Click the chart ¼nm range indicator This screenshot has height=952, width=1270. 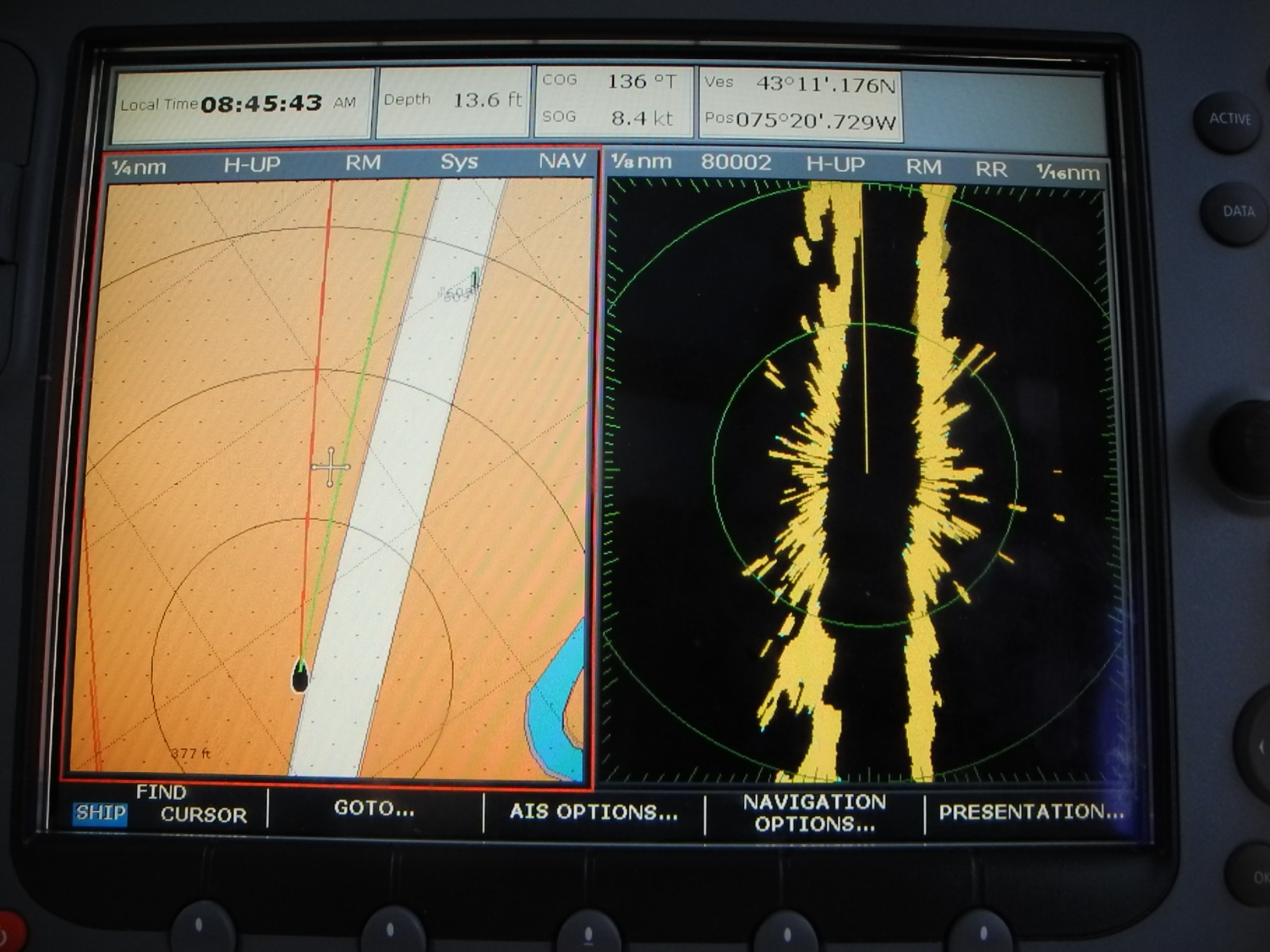coord(139,167)
